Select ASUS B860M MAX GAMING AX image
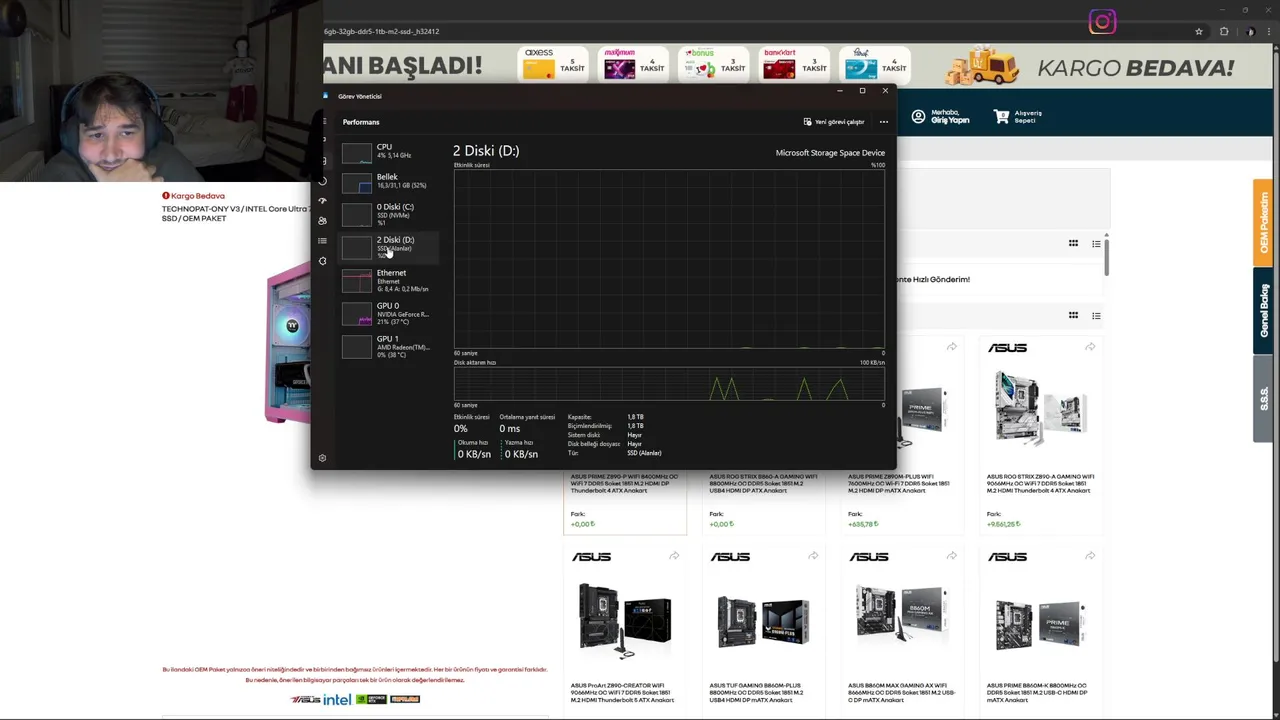Viewport: 1280px width, 720px height. [901, 615]
